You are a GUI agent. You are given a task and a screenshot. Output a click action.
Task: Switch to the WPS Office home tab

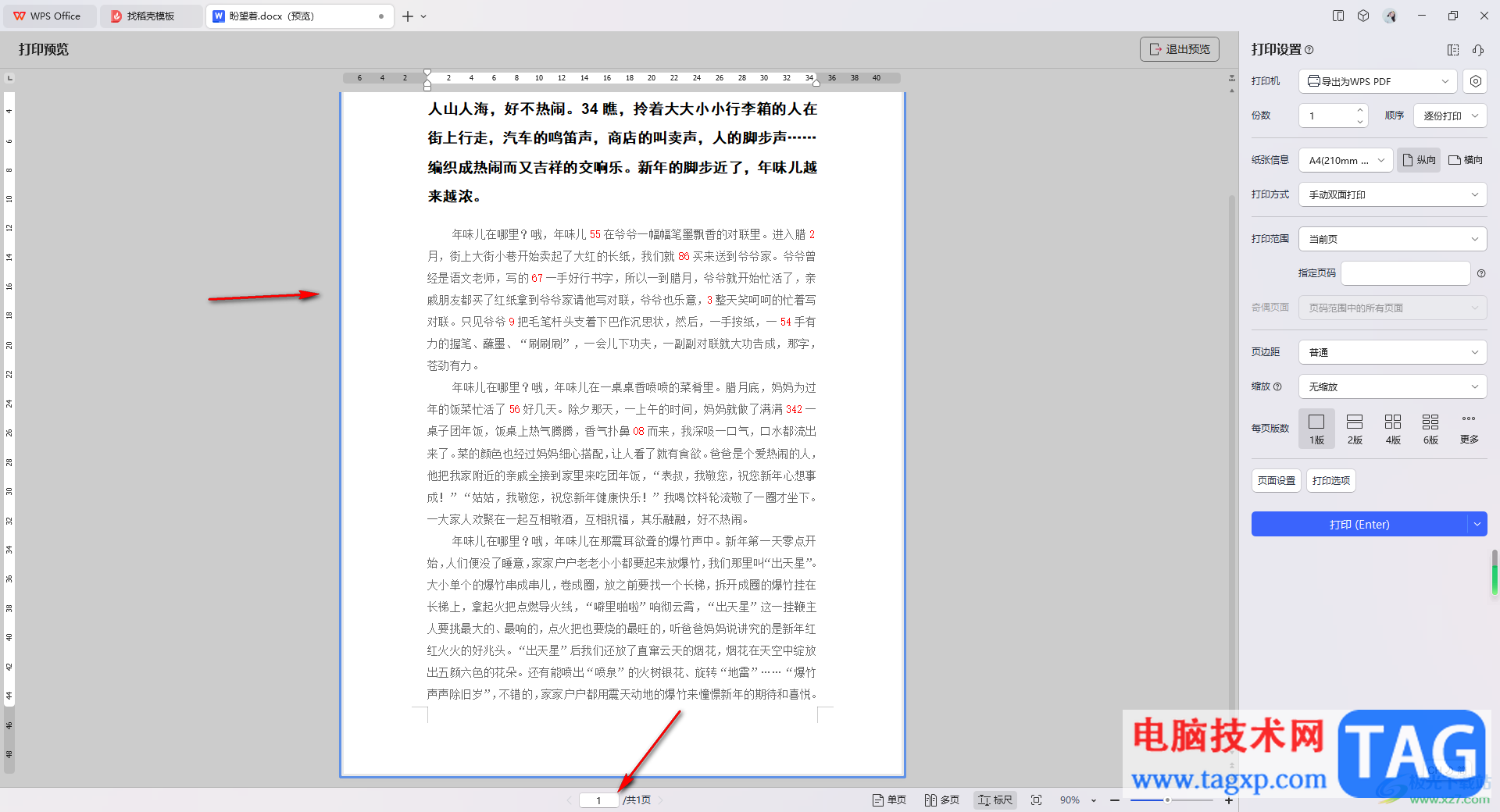[48, 16]
